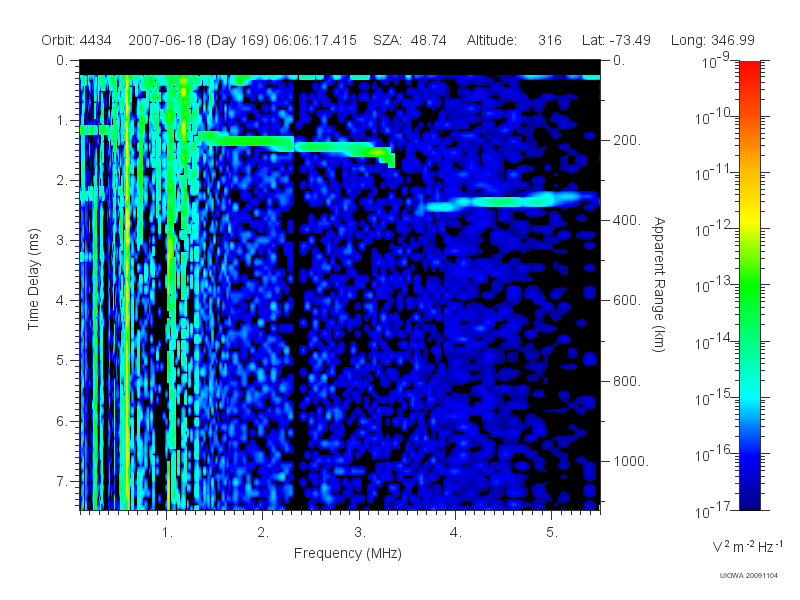Click the 3. tick label on frequency axis
This screenshot has height=600, width=800.
coord(360,533)
